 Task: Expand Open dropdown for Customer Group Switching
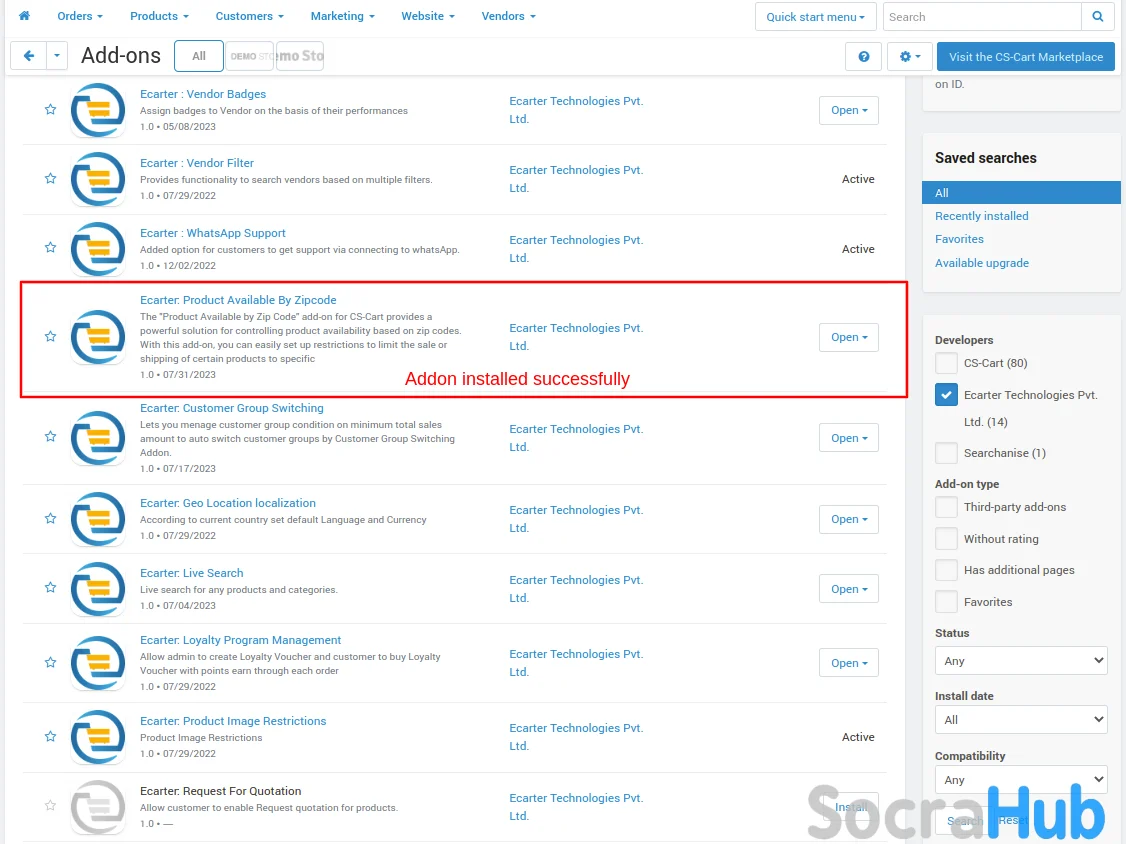[848, 438]
